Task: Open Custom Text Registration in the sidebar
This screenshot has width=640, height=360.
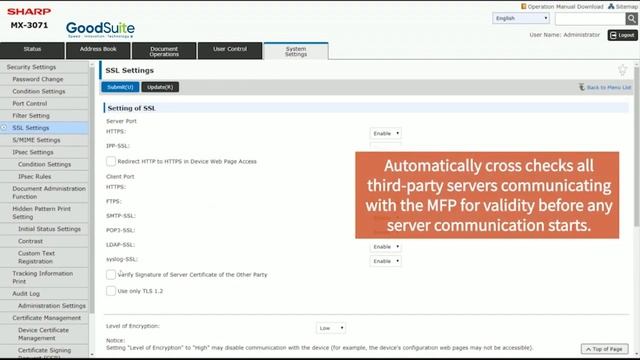Action: (x=44, y=257)
